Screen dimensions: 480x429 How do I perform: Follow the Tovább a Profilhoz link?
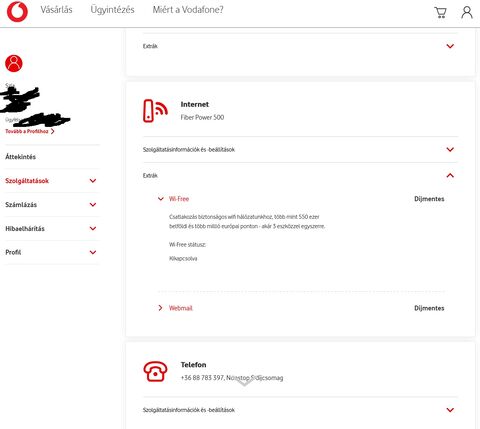[x=30, y=131]
